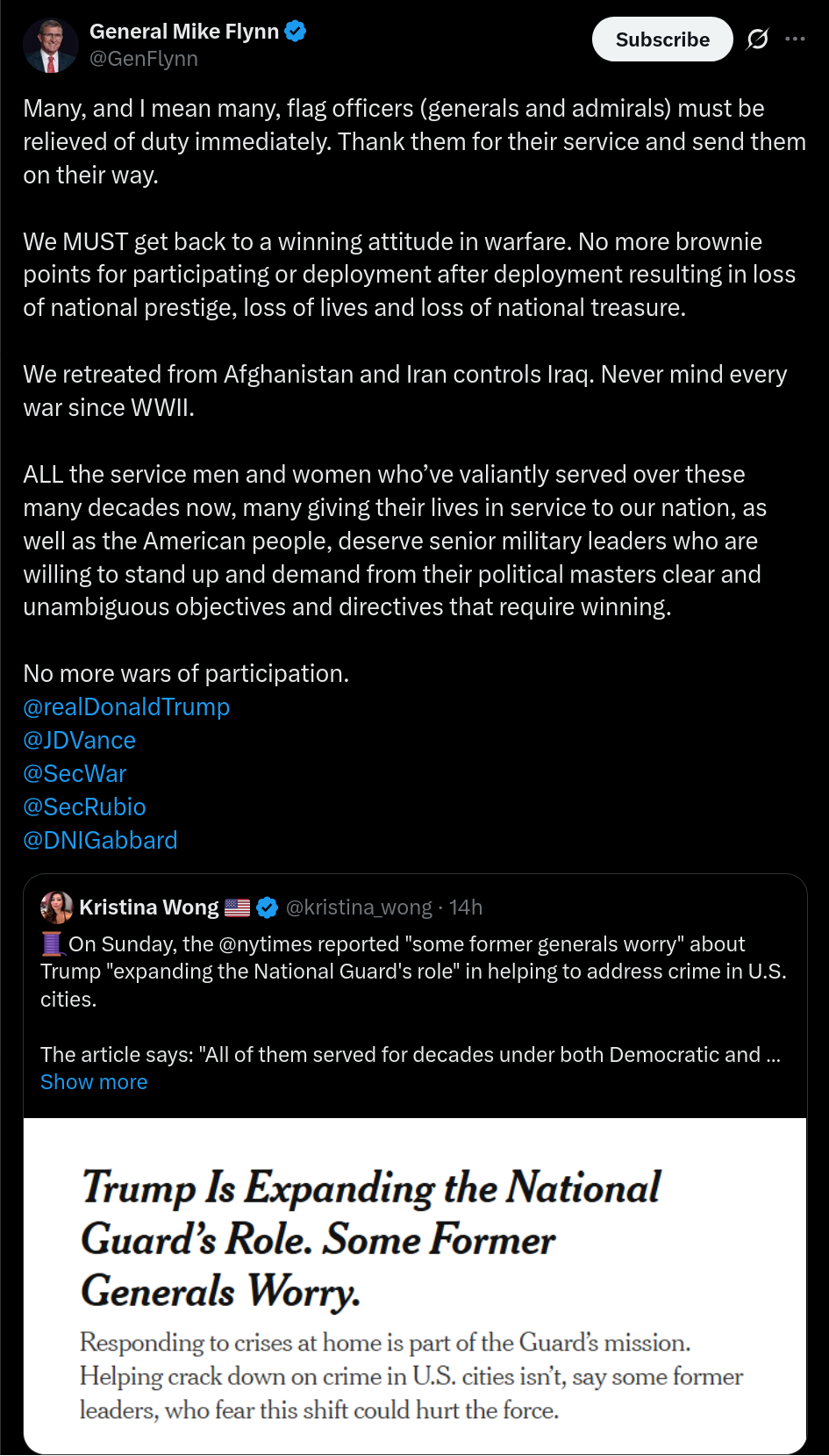
Task: Visit the @SecWar profile mention
Action: point(75,774)
